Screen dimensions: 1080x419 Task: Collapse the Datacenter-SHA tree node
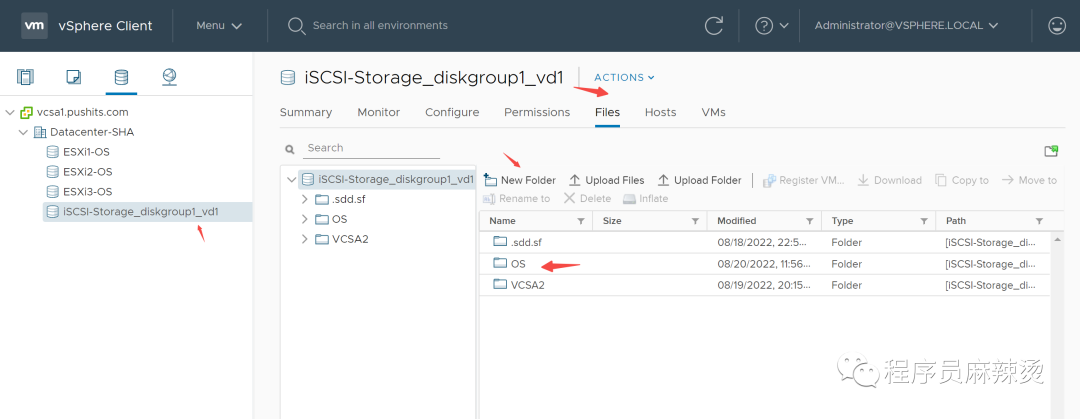[x=23, y=132]
